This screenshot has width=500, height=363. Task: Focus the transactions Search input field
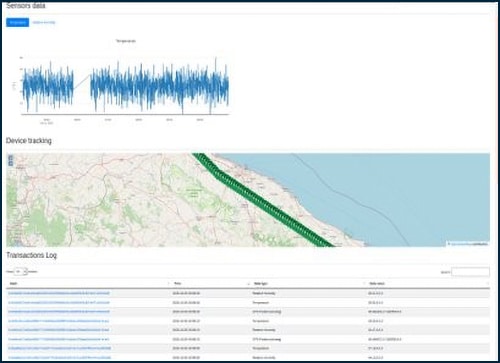(470, 272)
